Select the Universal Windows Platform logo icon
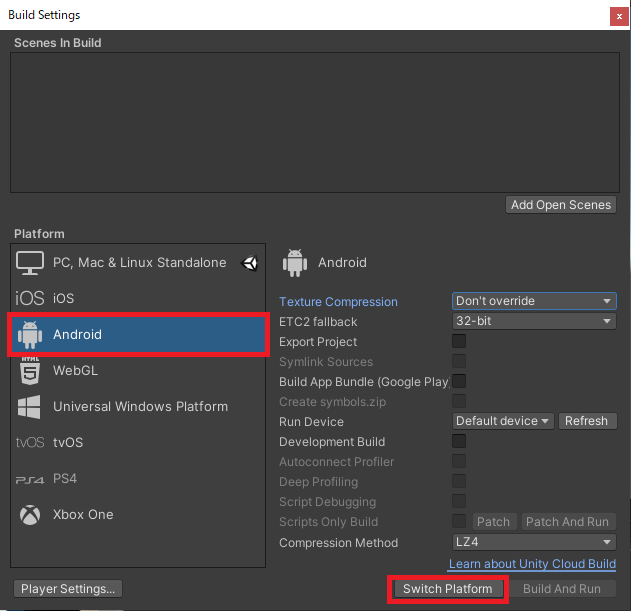 [29, 407]
